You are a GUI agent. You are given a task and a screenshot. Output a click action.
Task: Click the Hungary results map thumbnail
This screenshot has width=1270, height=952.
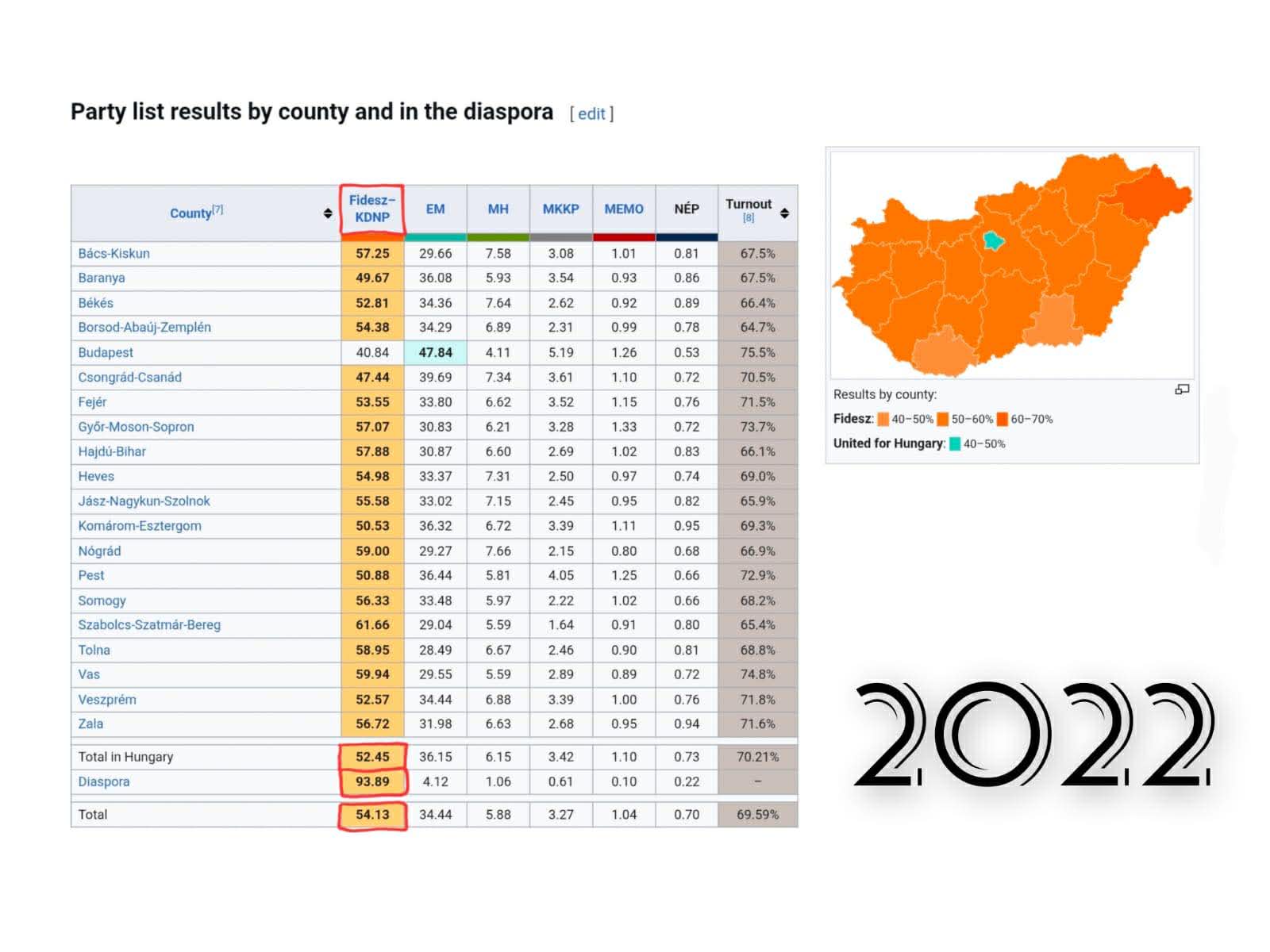(x=1011, y=265)
